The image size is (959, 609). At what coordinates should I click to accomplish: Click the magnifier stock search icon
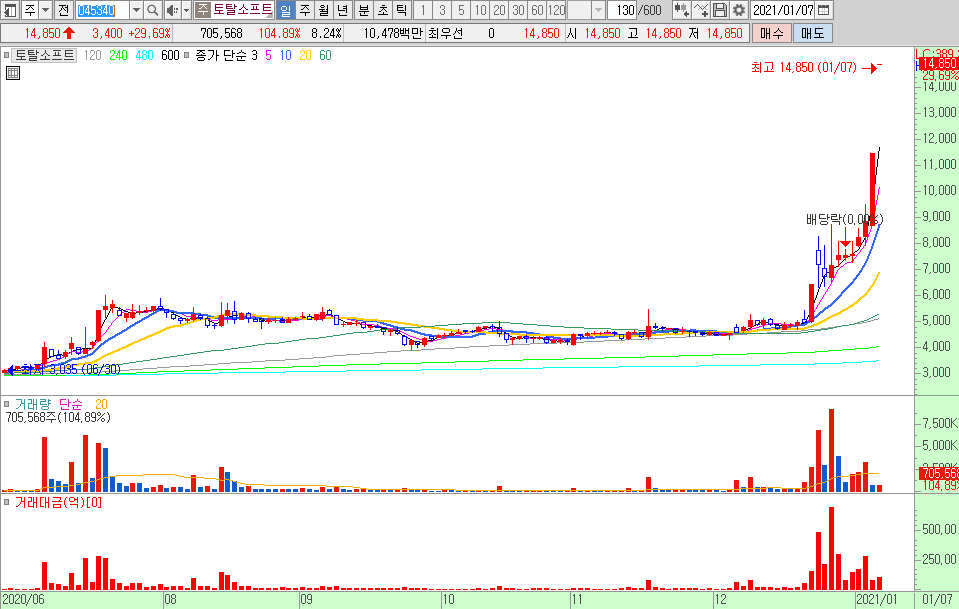coord(153,10)
